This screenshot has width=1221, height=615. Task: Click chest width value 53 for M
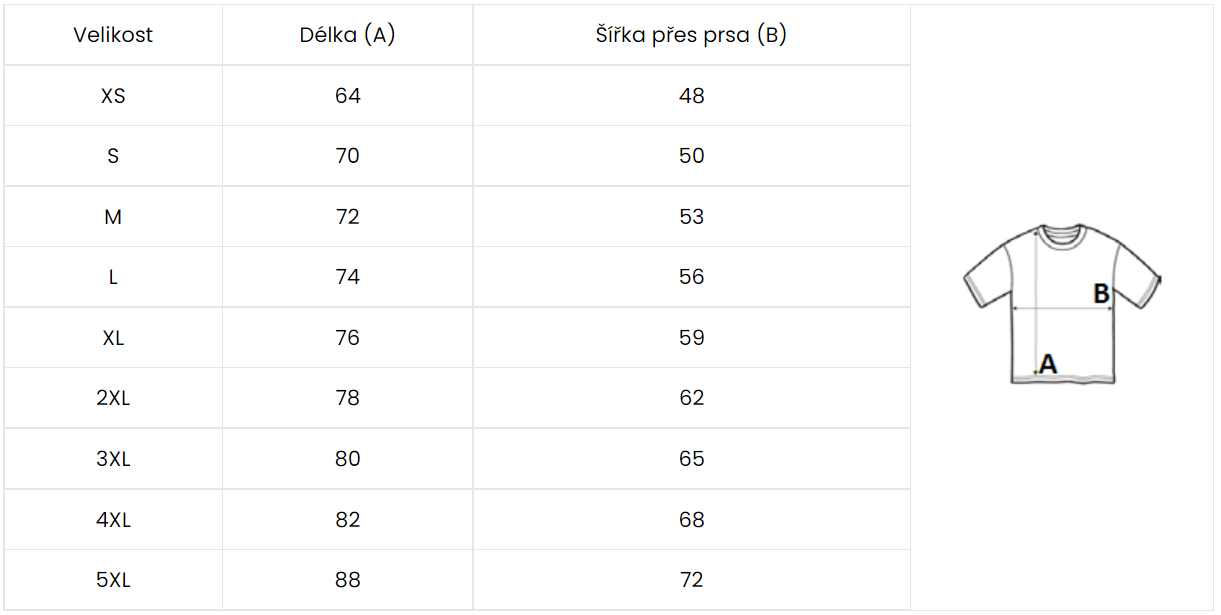691,217
